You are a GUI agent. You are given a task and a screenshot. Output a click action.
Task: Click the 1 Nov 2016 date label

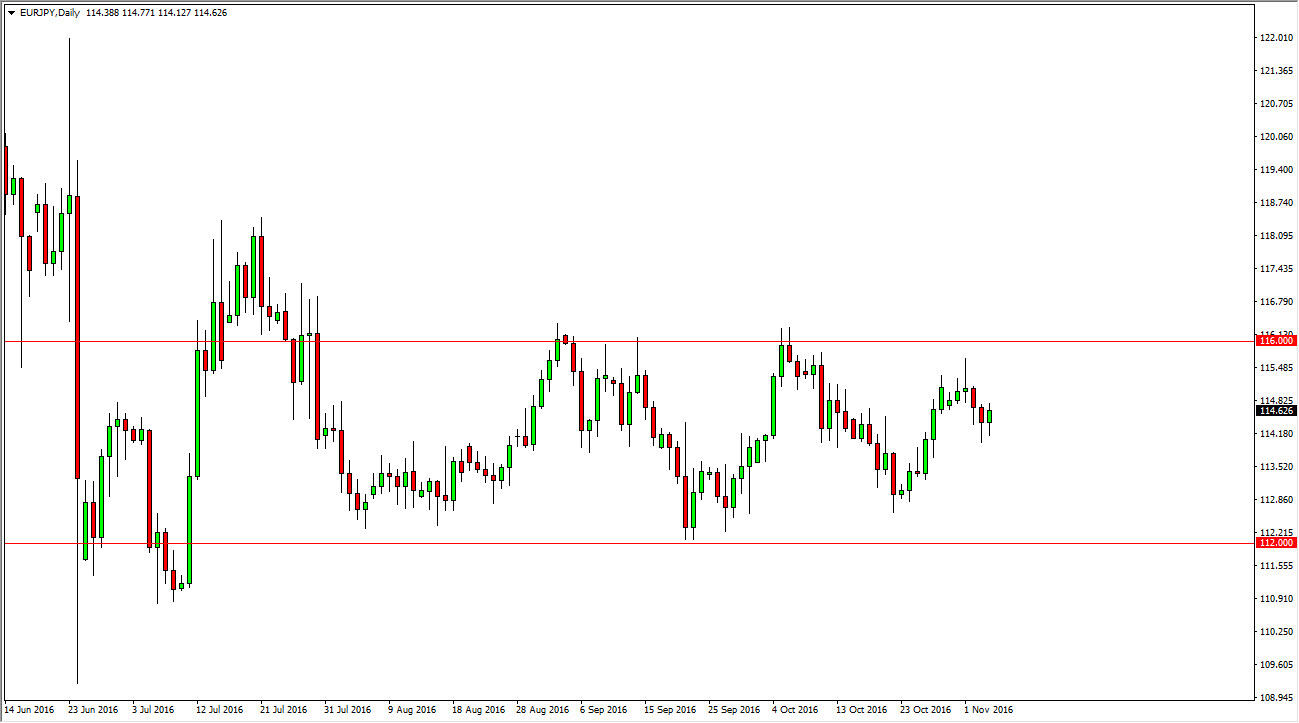pyautogui.click(x=987, y=710)
